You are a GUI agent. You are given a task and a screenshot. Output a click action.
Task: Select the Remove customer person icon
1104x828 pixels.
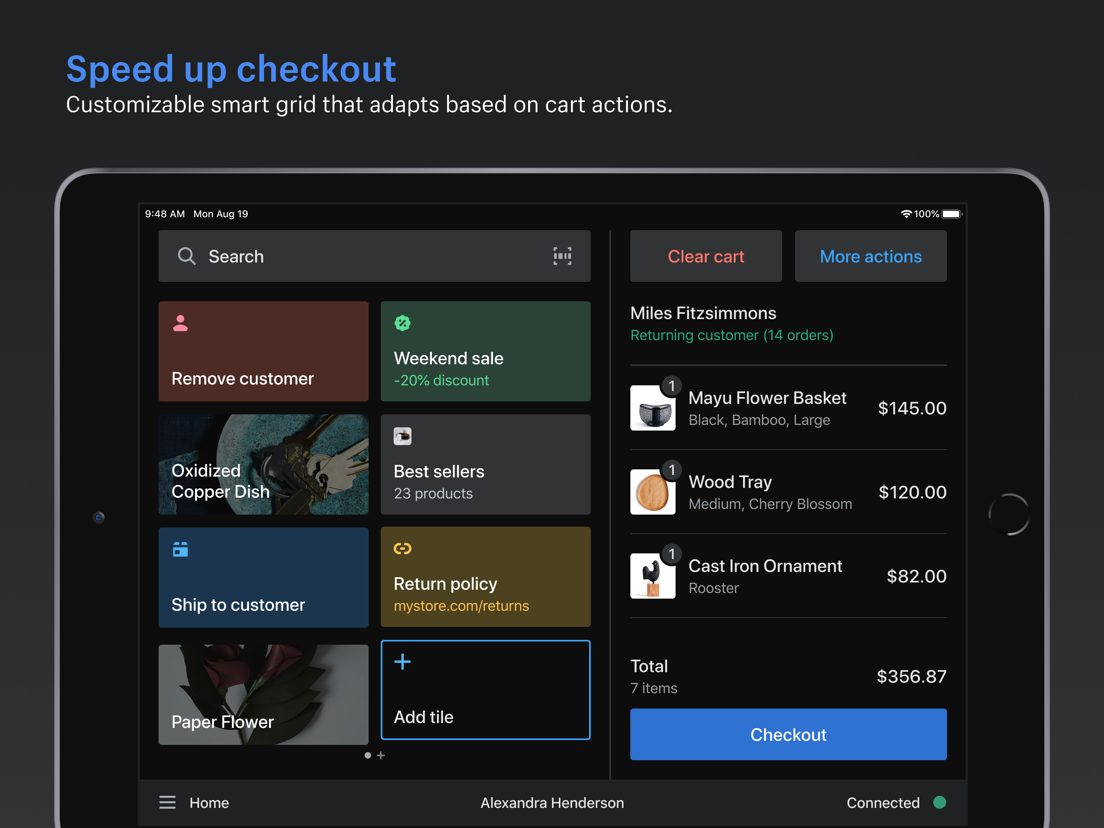(181, 322)
